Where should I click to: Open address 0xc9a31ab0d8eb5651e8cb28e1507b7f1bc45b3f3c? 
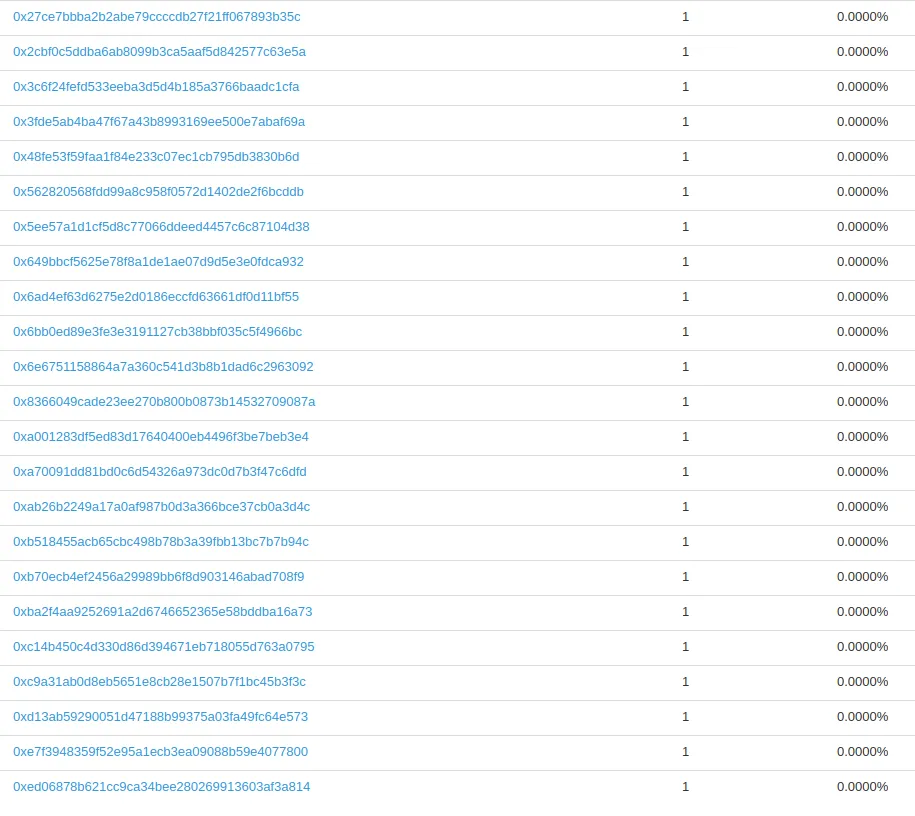pyautogui.click(x=159, y=682)
